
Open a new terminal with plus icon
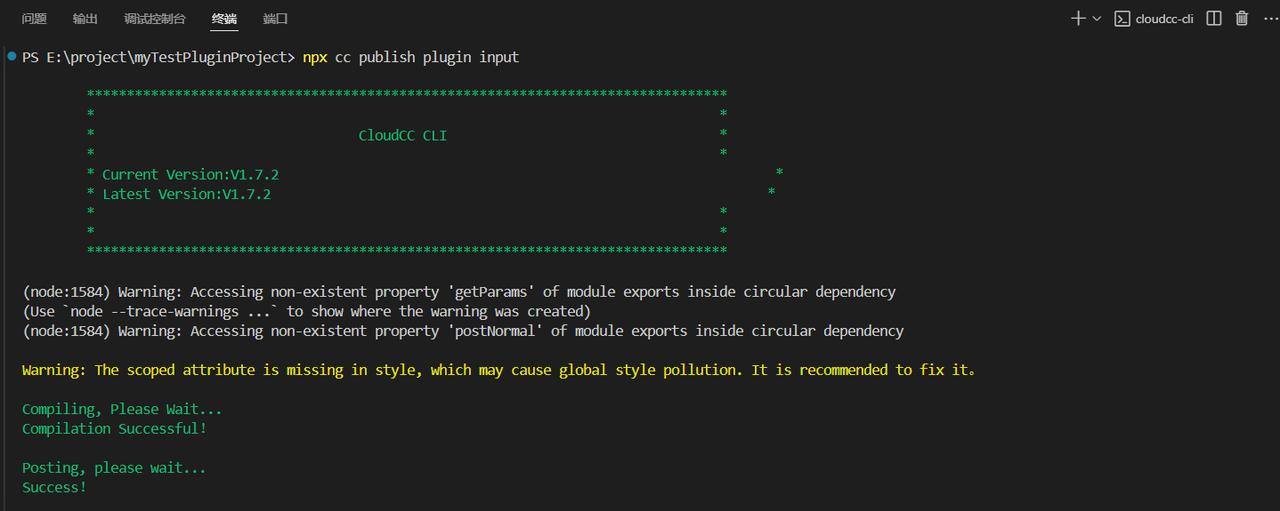pyautogui.click(x=1077, y=18)
